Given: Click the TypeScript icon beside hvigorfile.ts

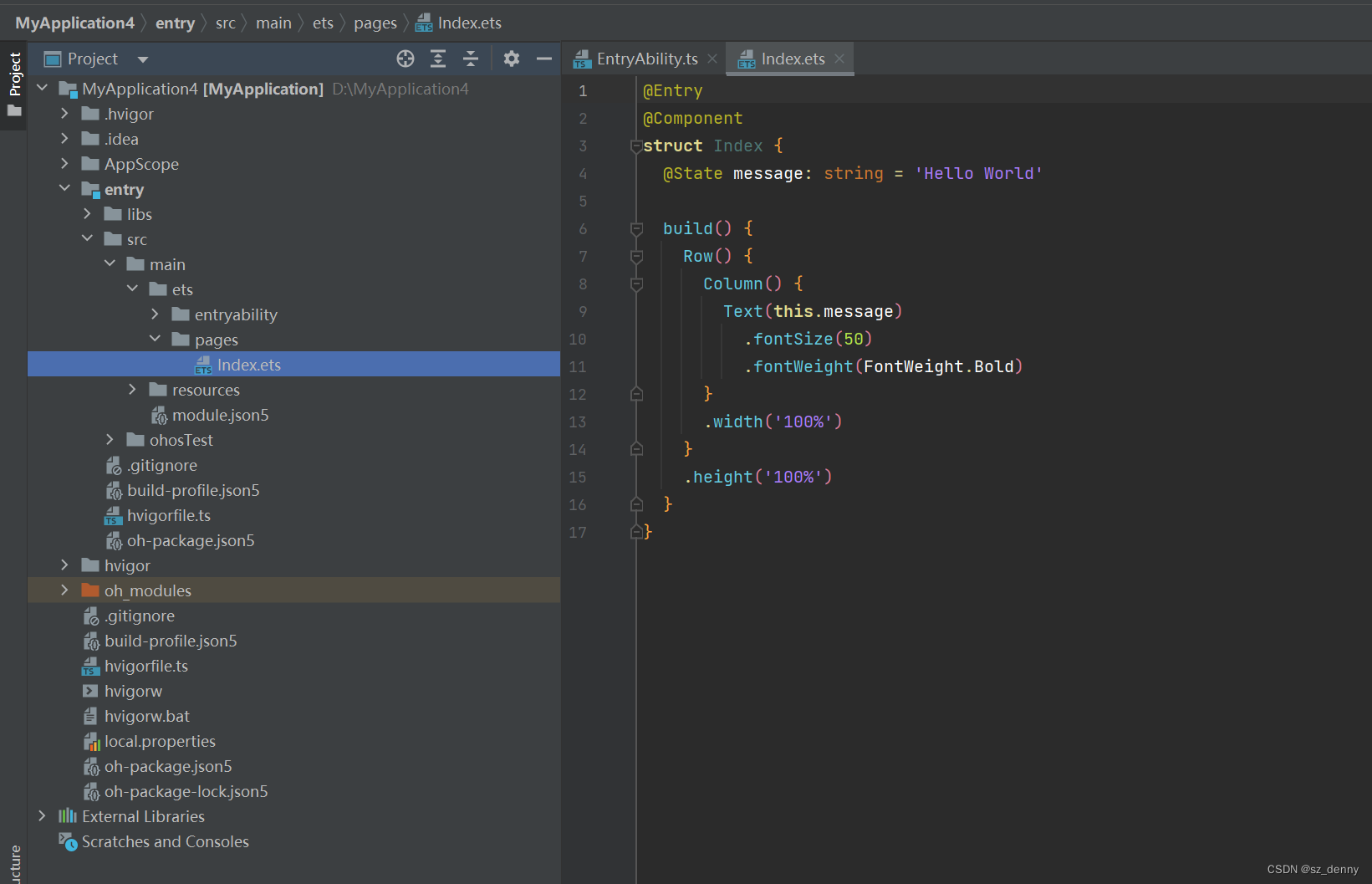Looking at the screenshot, I should (112, 515).
